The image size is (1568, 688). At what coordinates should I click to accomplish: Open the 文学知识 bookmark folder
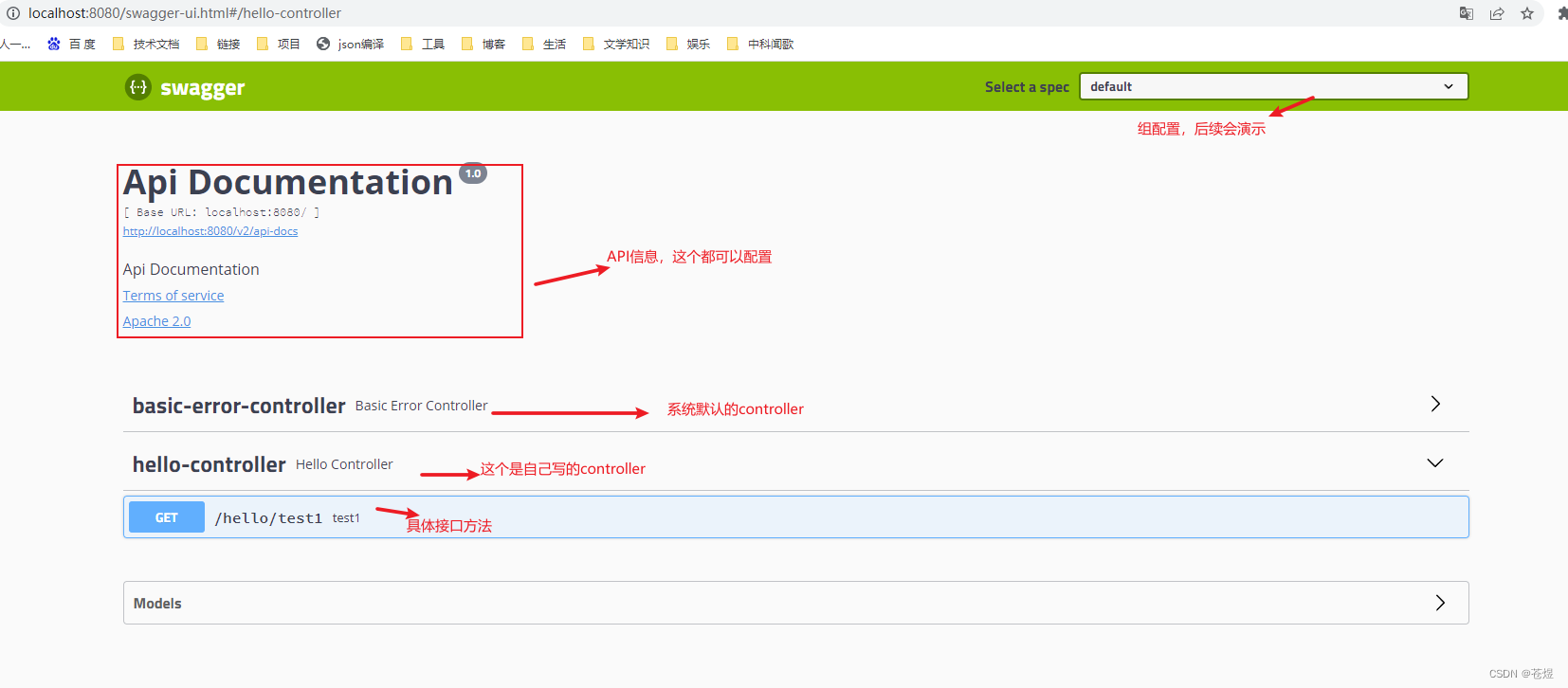(x=616, y=44)
